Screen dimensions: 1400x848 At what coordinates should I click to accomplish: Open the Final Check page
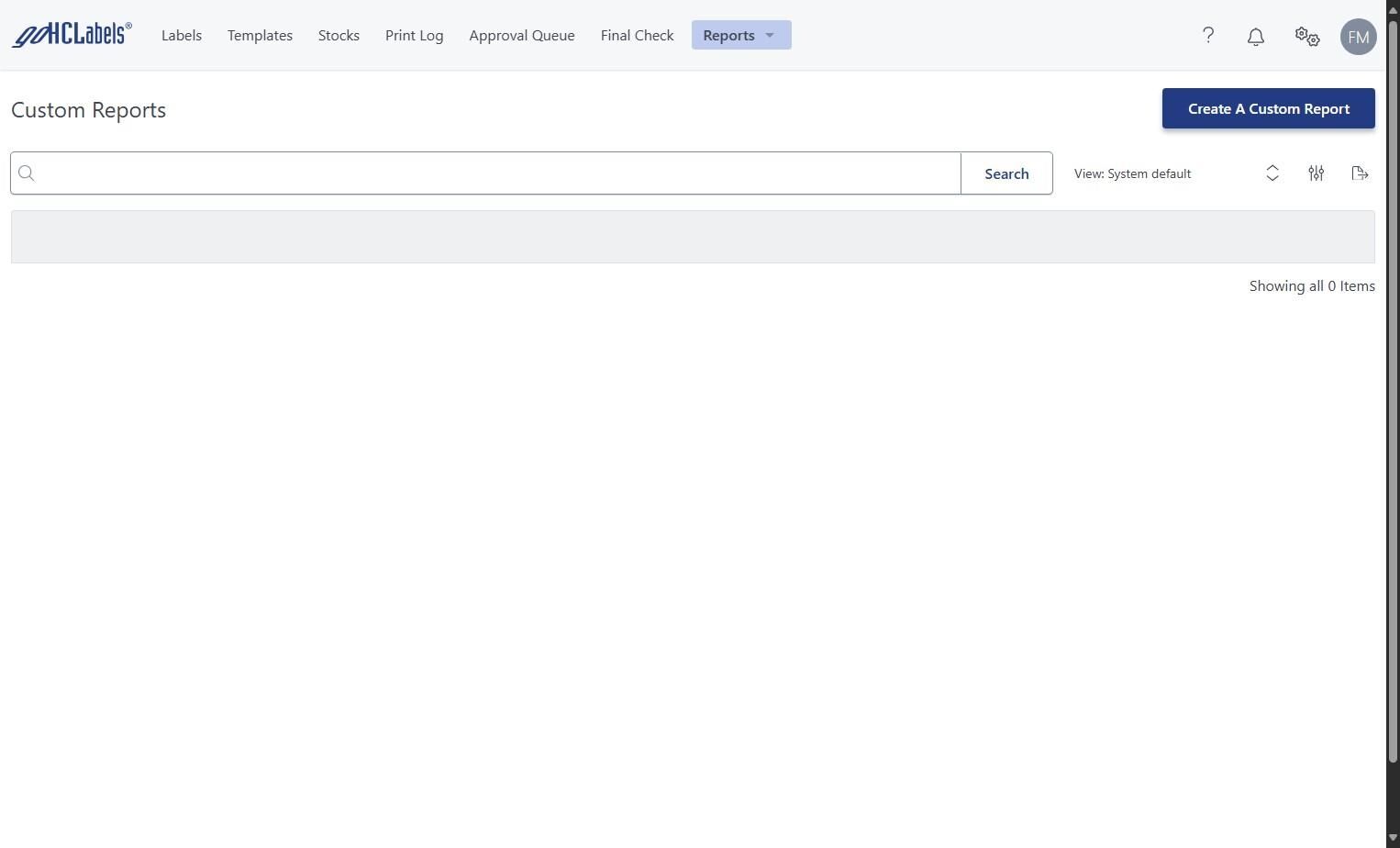[637, 35]
